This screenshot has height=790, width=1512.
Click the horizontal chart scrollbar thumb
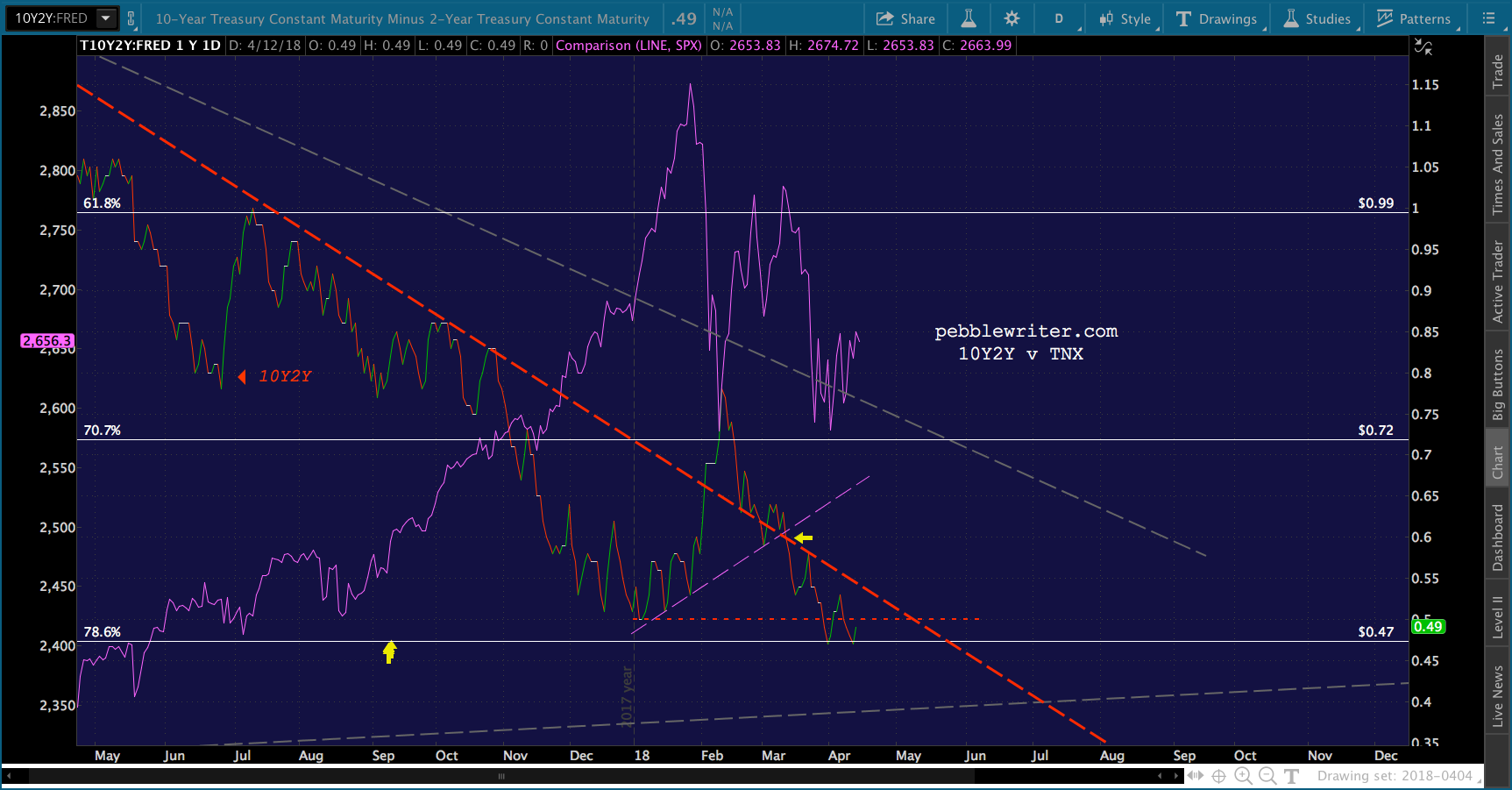pos(501,776)
